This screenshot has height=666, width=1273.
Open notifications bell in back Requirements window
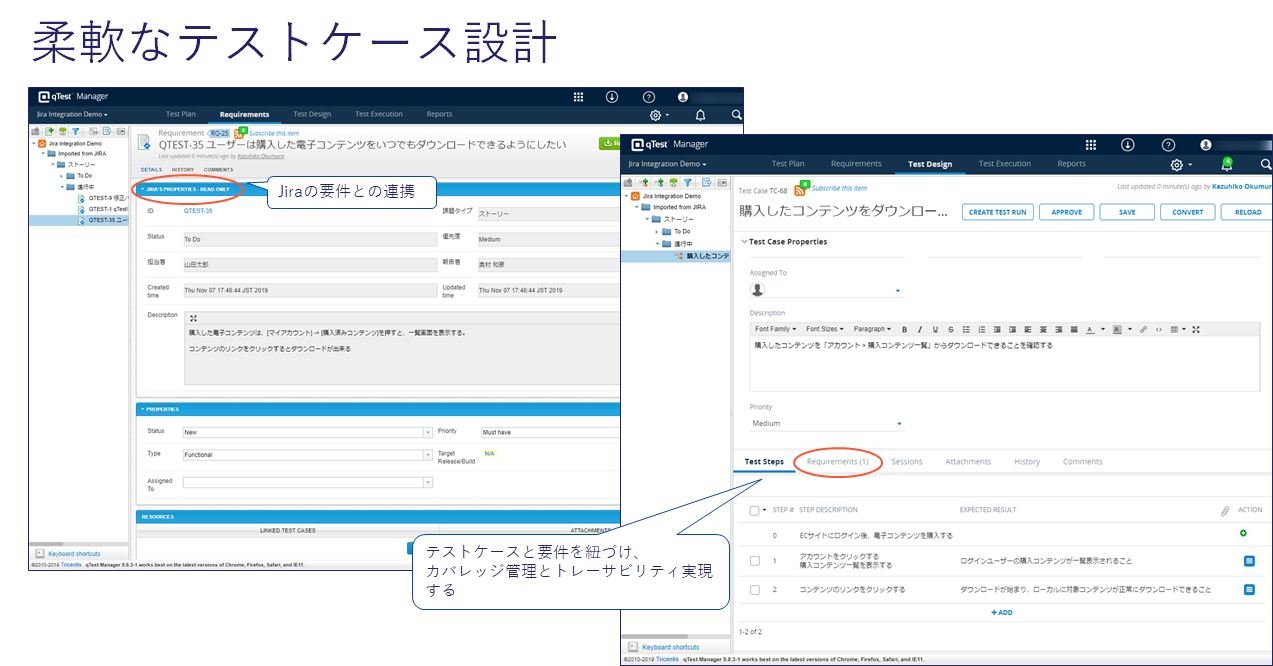click(700, 115)
